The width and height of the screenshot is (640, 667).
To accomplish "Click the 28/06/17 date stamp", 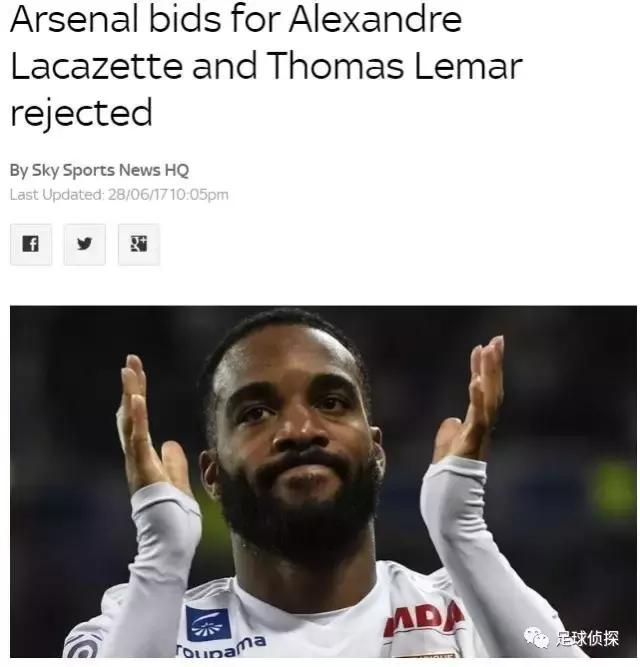I will tap(139, 195).
